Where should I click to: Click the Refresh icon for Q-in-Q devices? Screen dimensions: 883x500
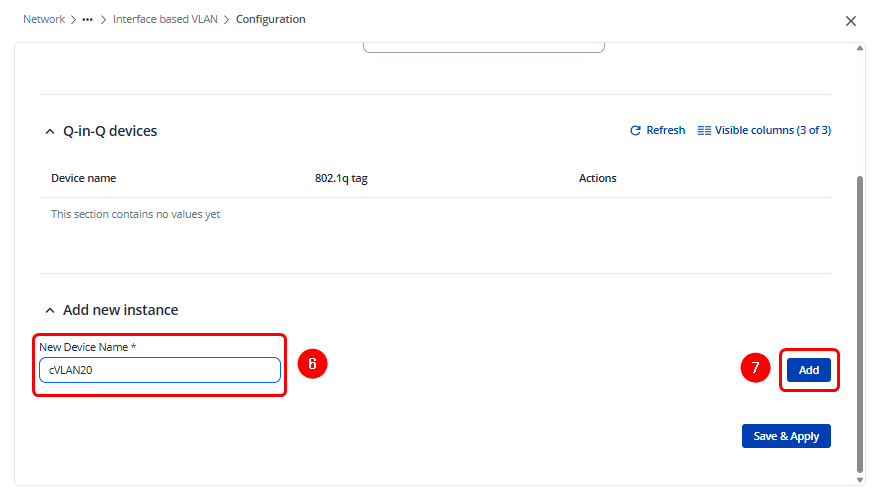click(635, 131)
